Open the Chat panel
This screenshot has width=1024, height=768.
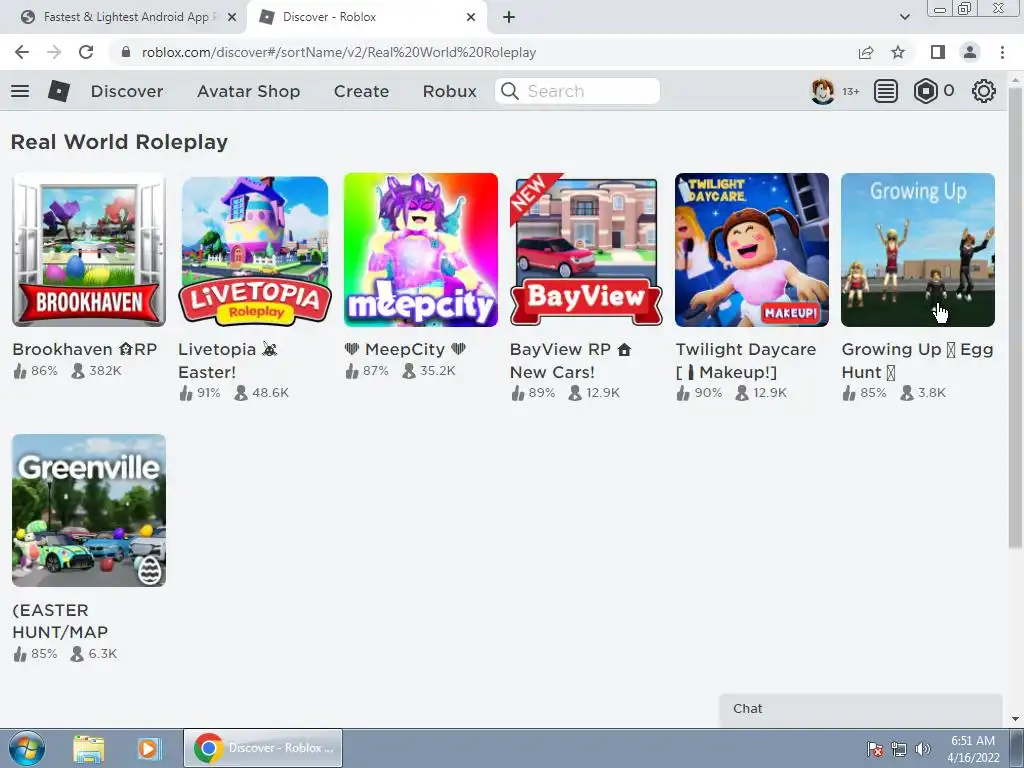tap(860, 709)
